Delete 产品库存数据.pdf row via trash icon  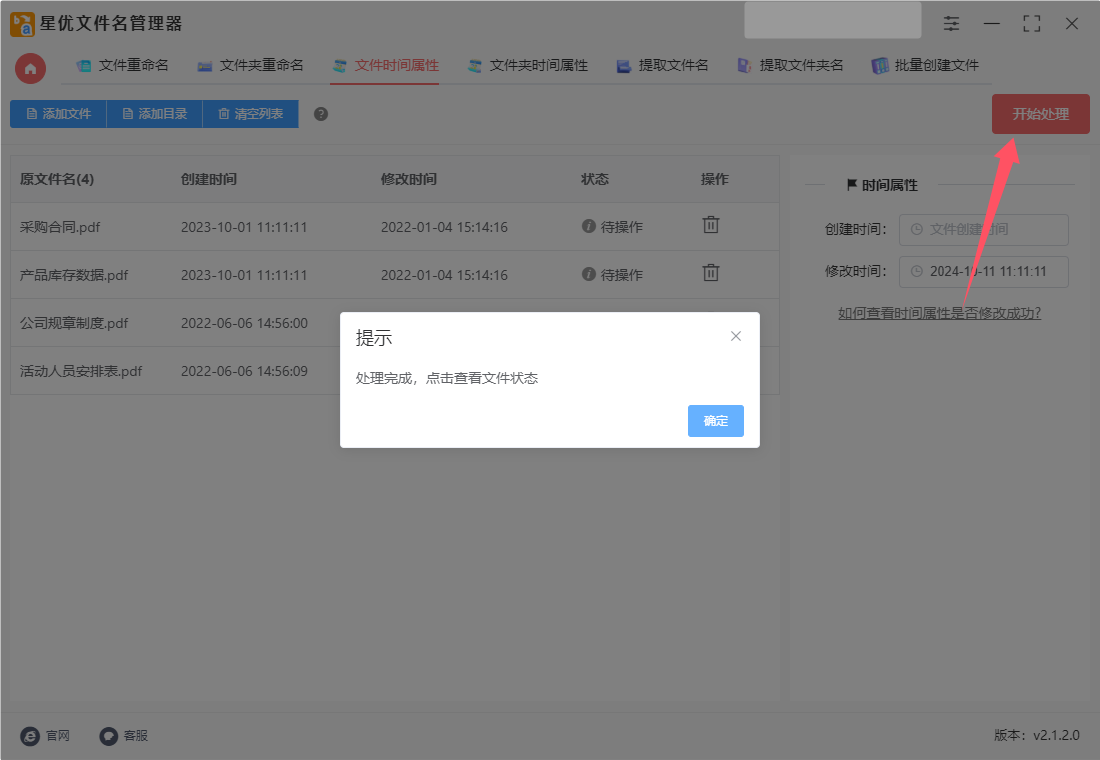coord(711,272)
